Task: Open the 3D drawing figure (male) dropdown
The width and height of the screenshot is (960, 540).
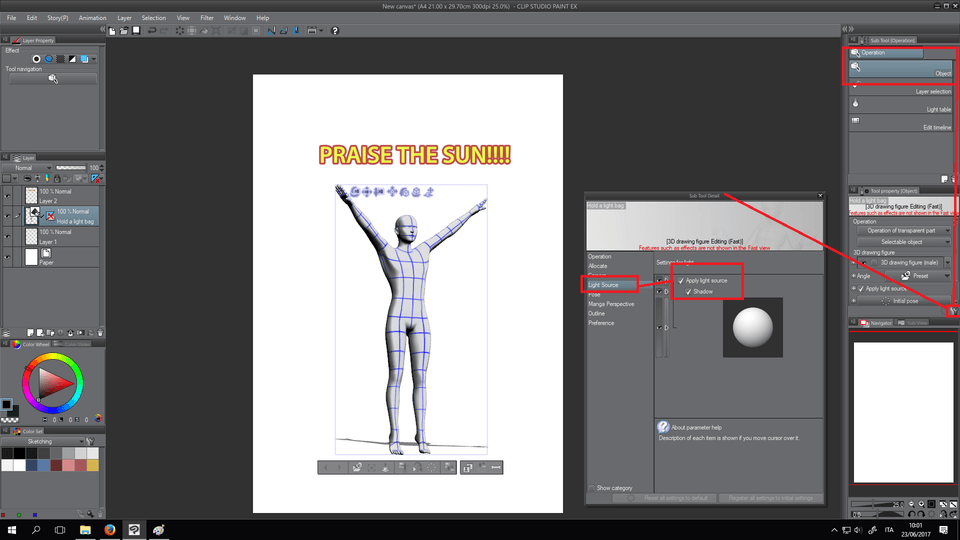Action: tap(947, 263)
